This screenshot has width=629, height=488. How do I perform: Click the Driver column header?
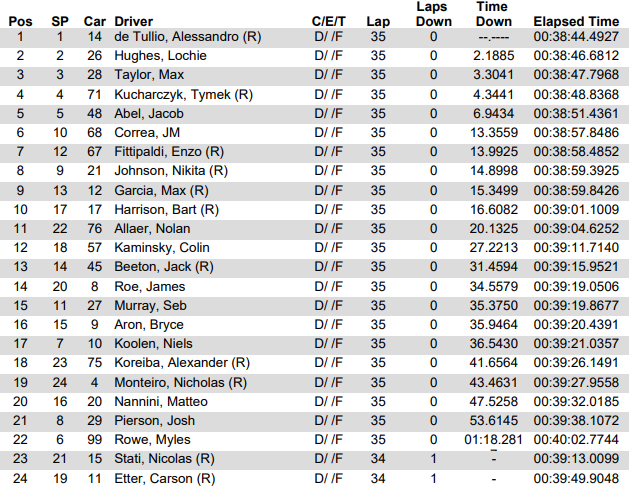click(x=134, y=21)
